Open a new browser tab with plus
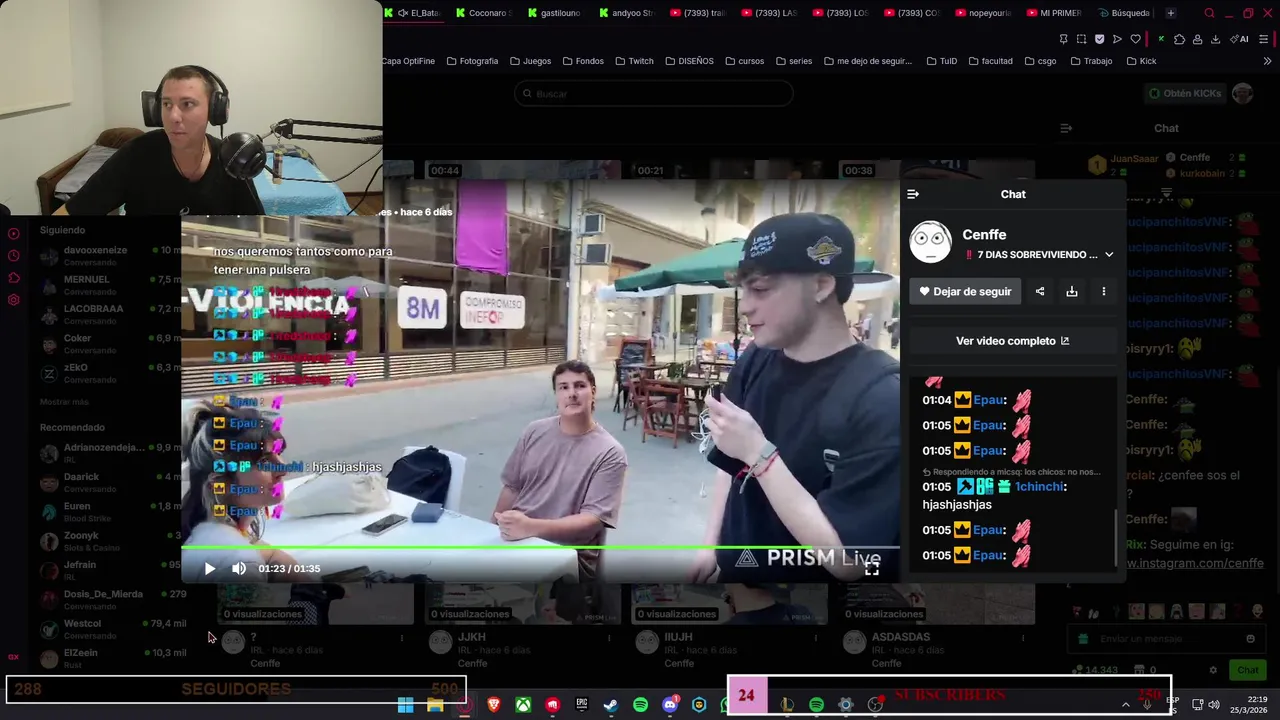1280x720 pixels. [x=1171, y=13]
